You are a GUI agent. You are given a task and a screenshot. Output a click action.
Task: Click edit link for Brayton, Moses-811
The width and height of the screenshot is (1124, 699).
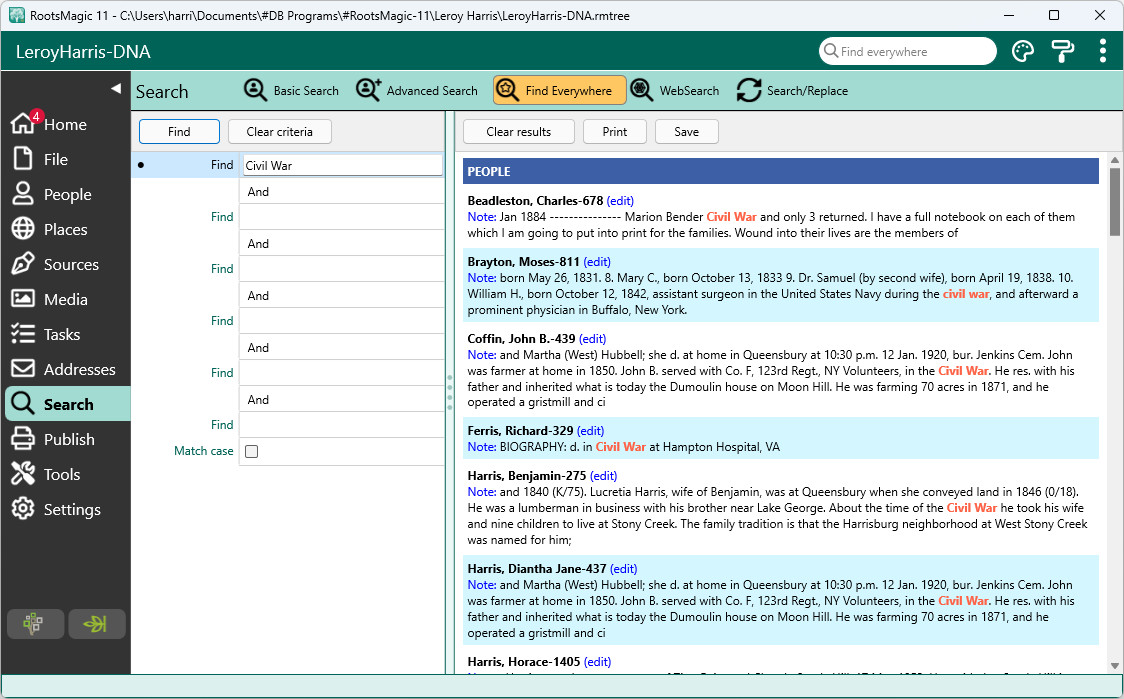[x=597, y=262]
